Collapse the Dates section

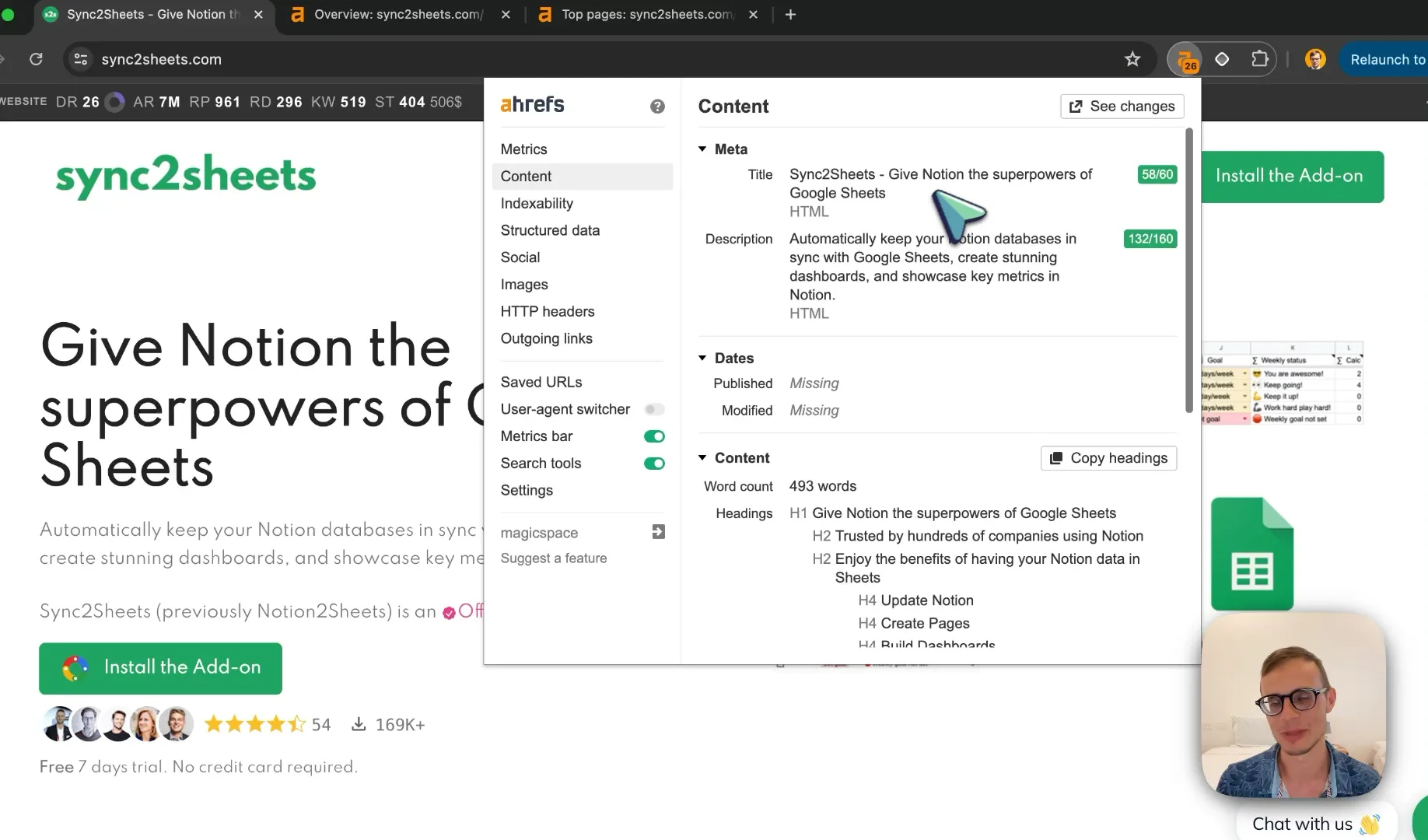(702, 358)
